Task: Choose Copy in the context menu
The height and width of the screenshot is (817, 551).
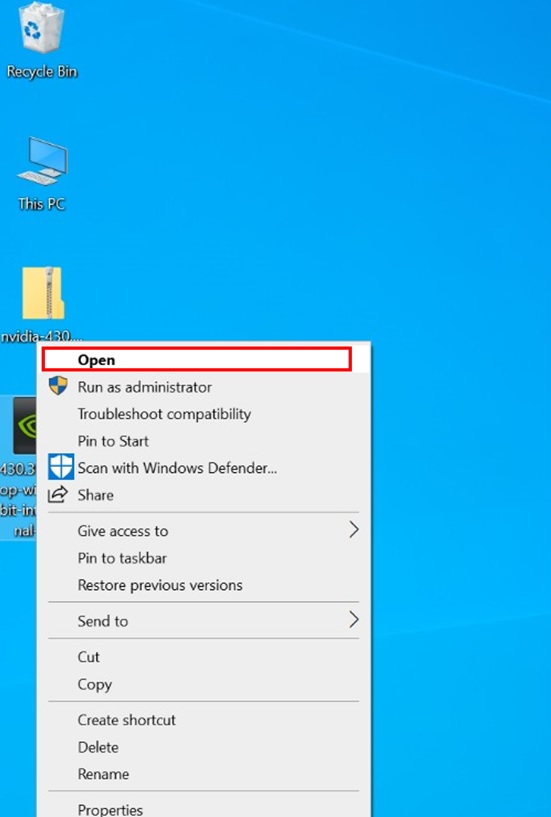Action: 204,684
